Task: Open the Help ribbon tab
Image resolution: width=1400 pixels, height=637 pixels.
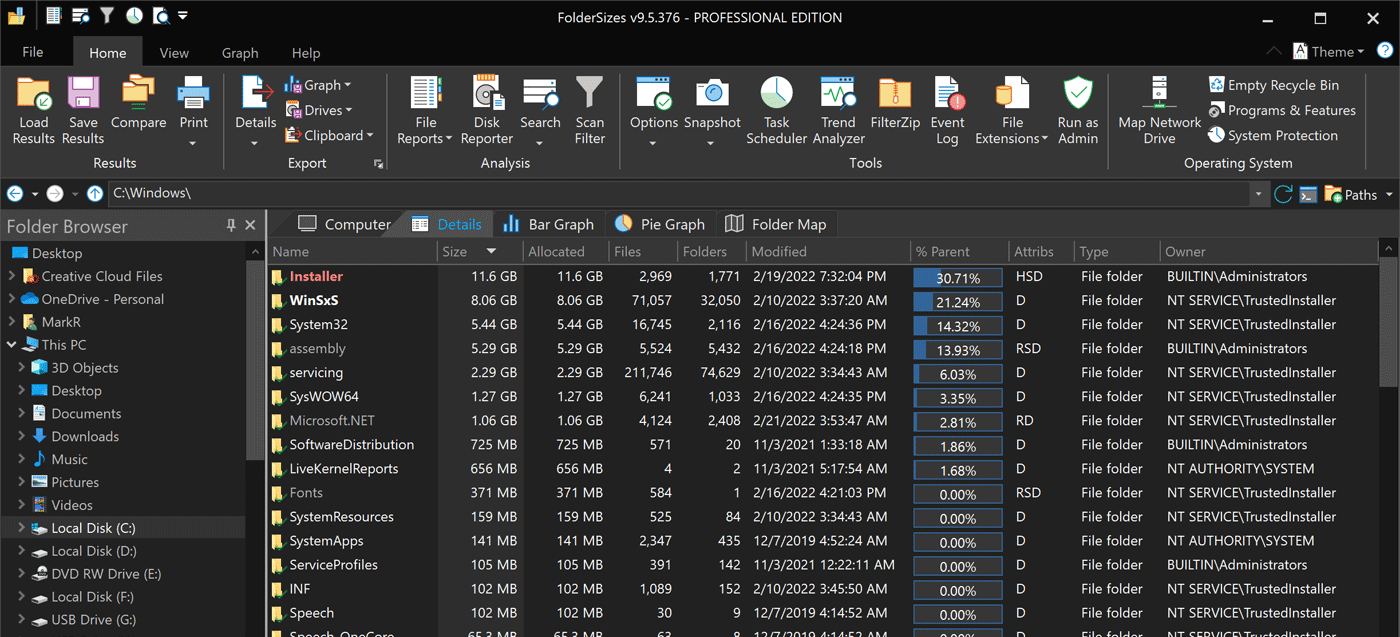Action: click(306, 52)
